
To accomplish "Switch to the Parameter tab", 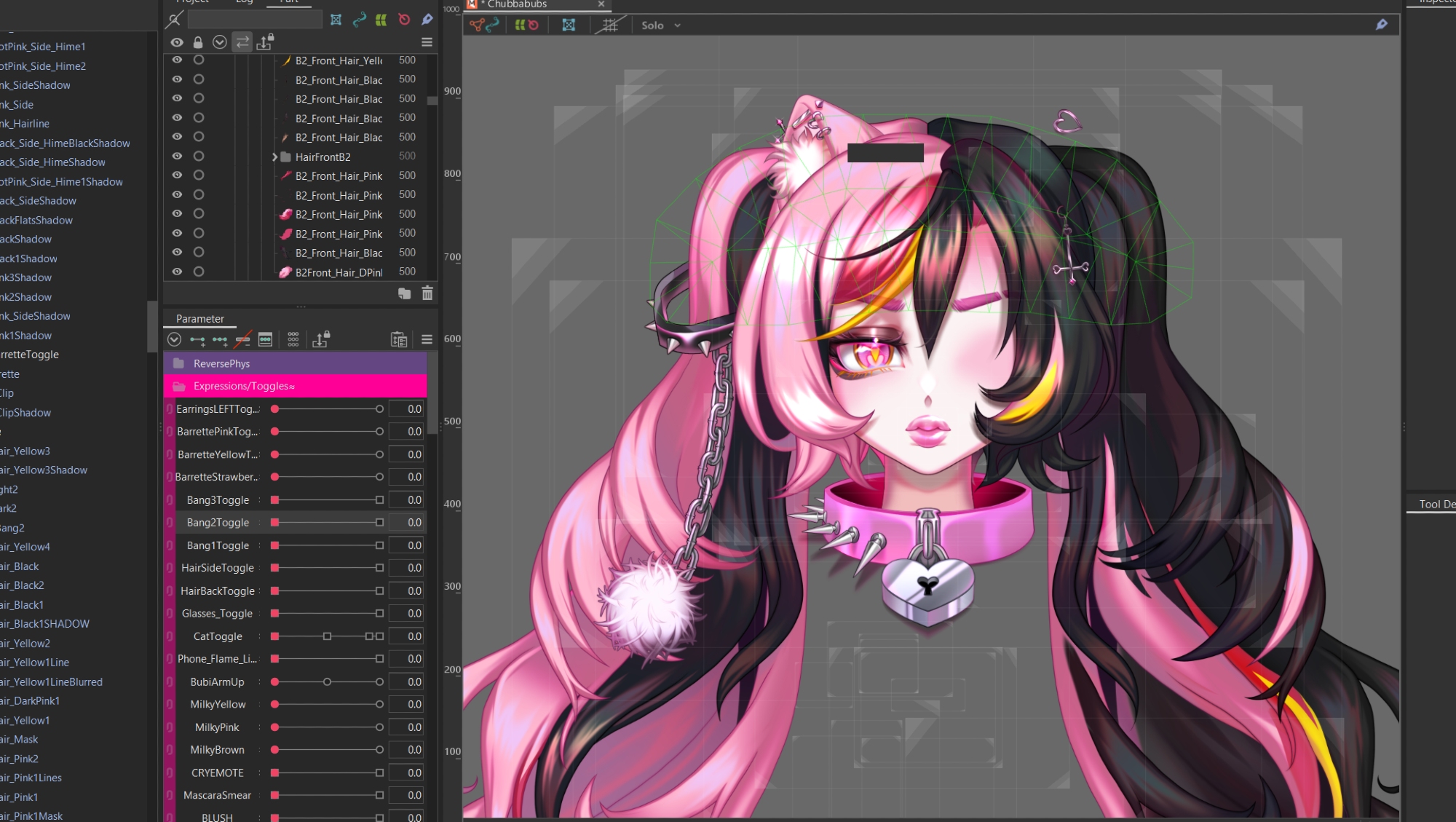I will [200, 319].
